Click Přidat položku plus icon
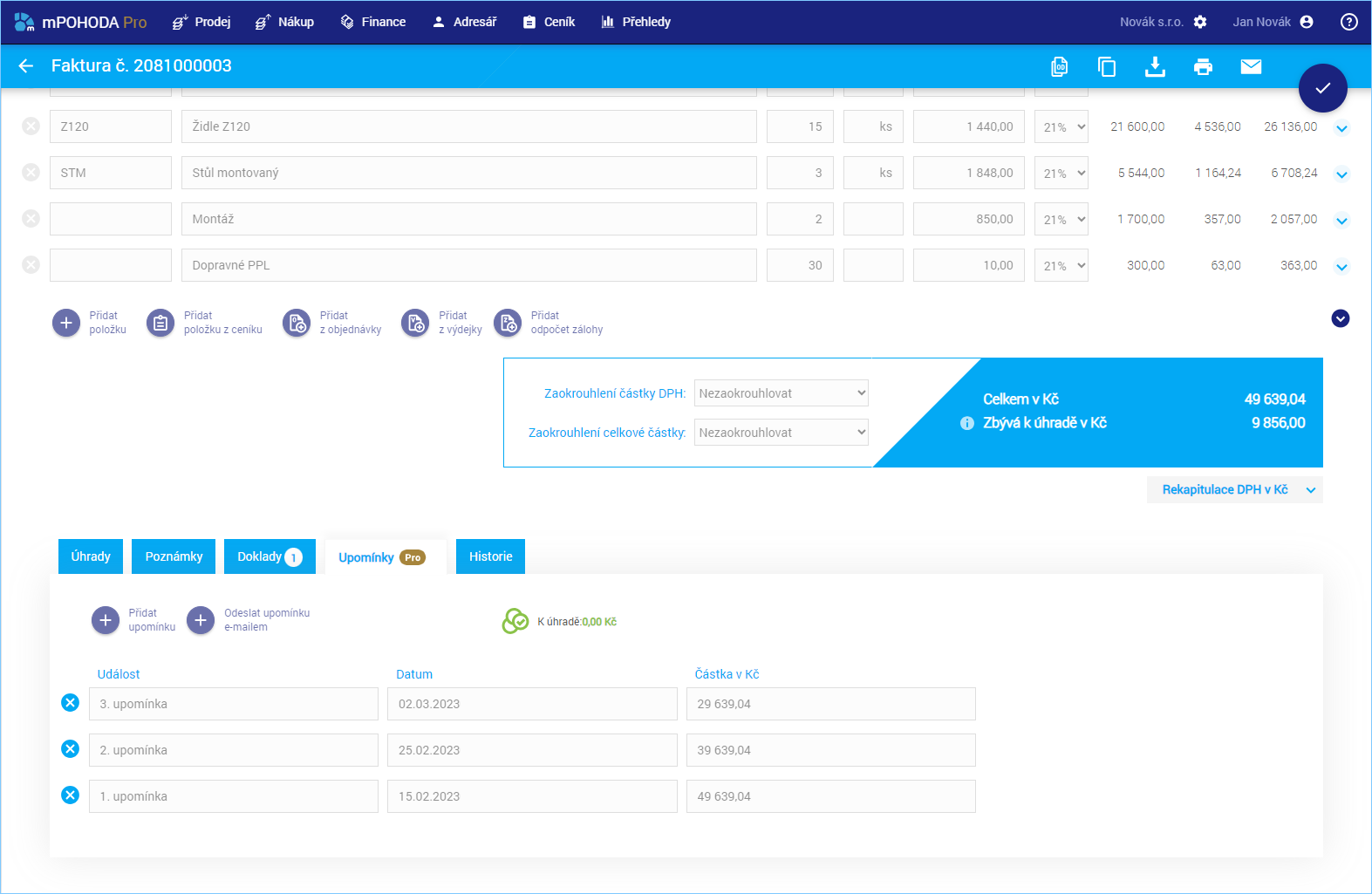 [66, 323]
